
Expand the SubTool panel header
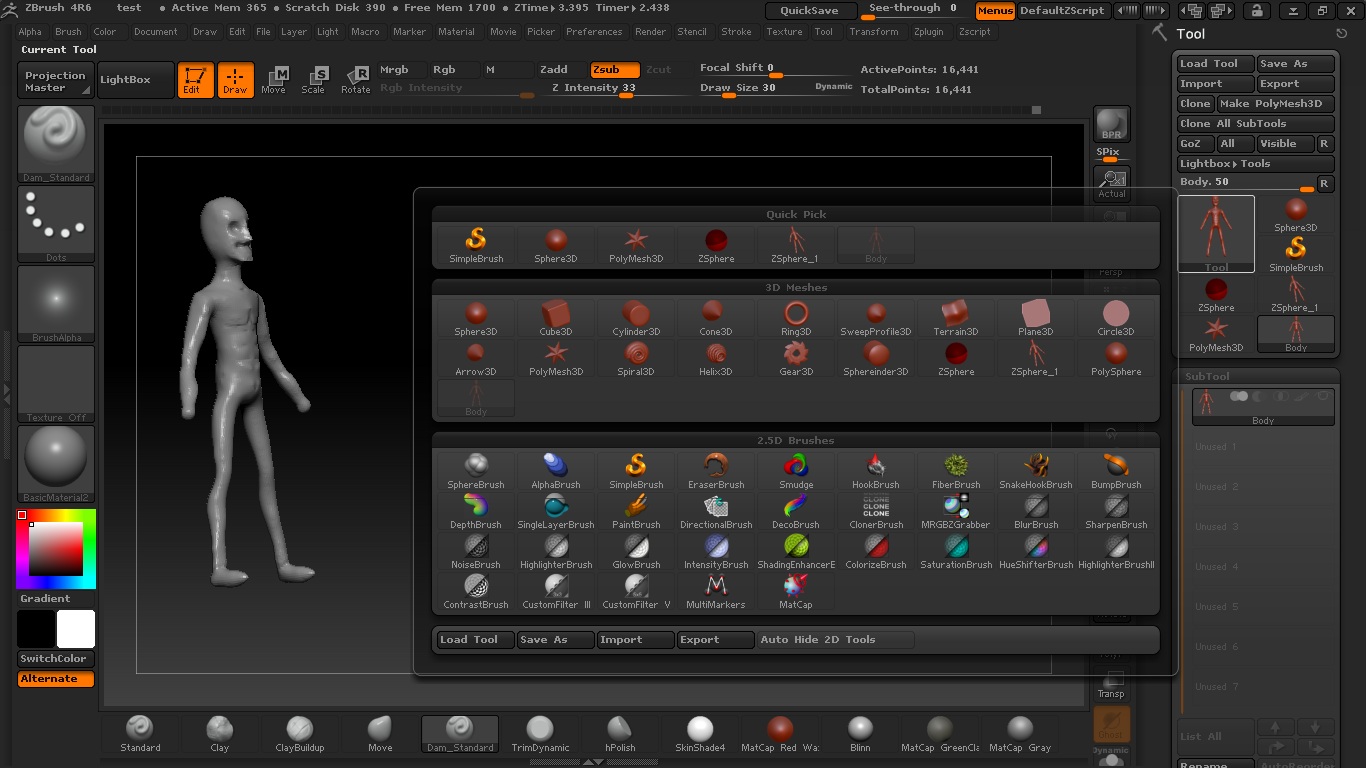(1255, 376)
